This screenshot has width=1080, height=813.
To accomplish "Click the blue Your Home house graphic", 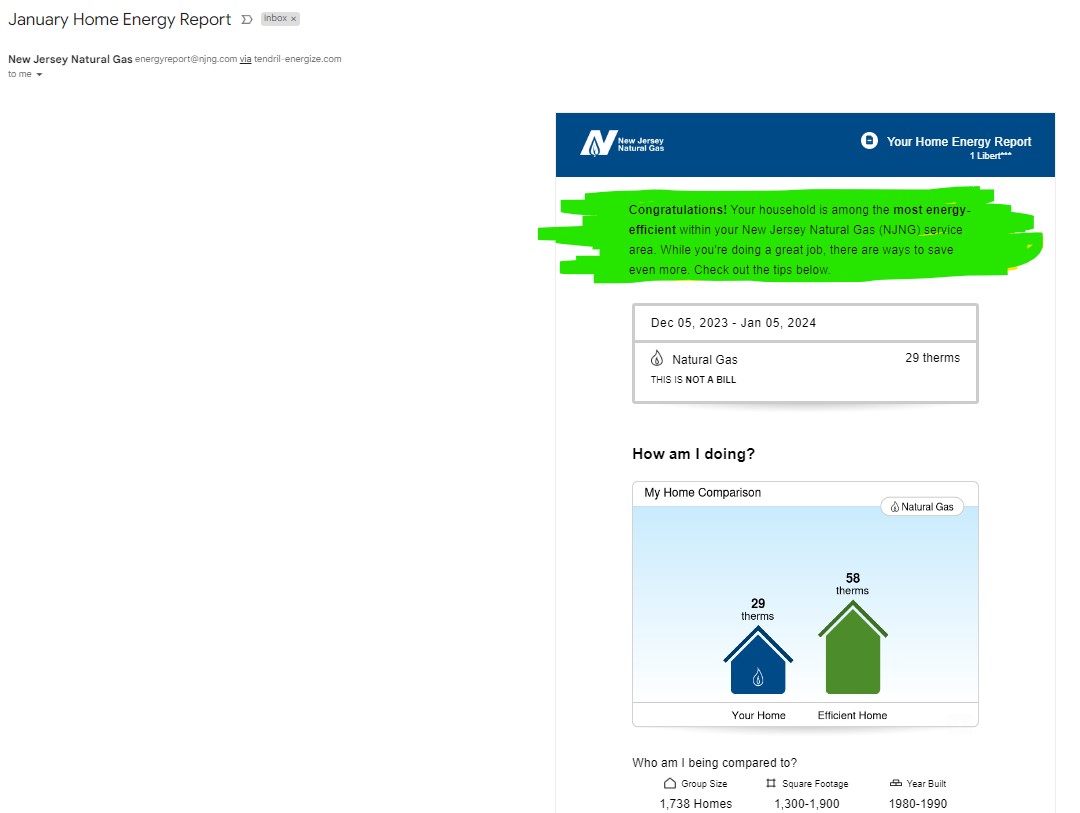I will point(758,661).
